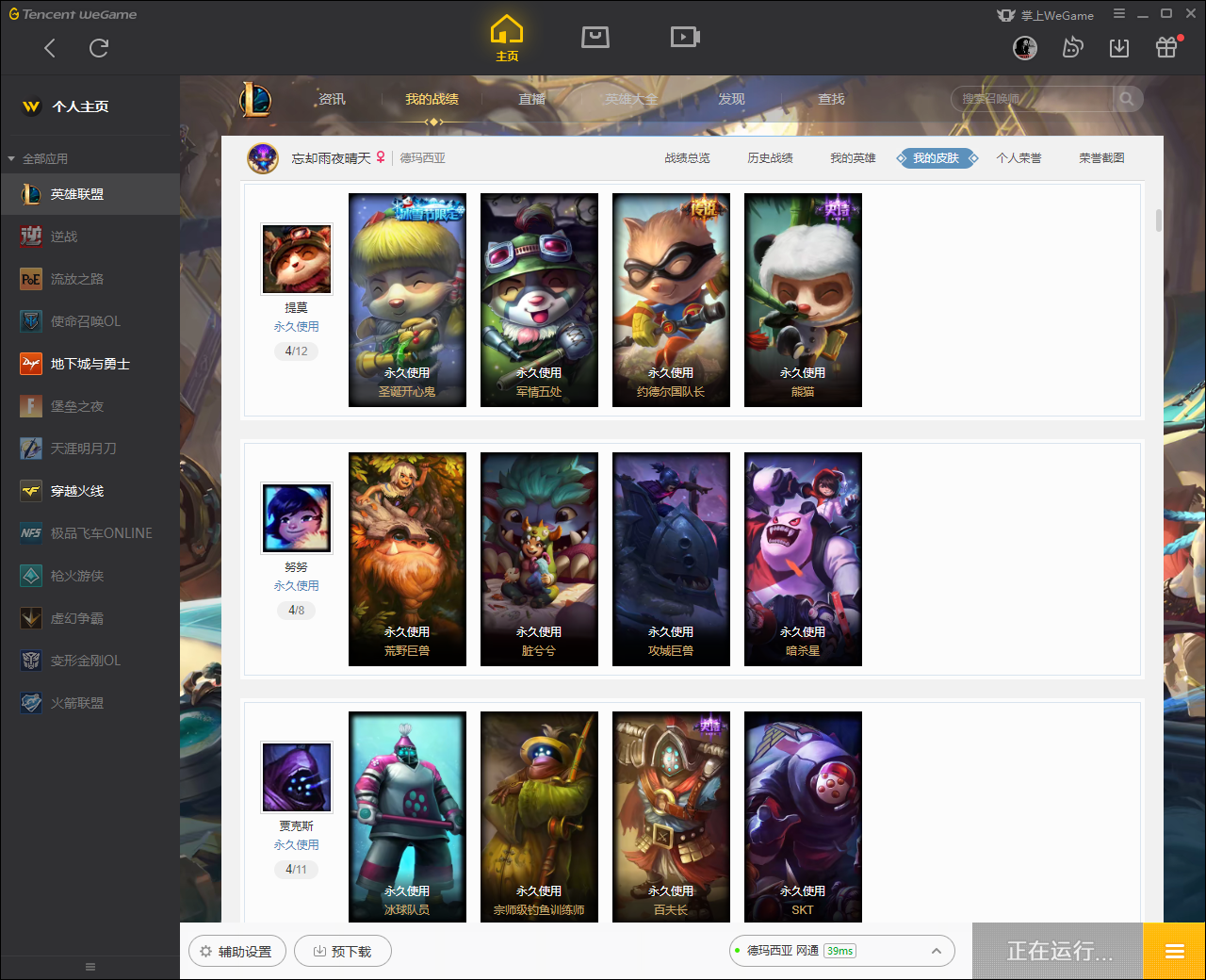Select 枪火游侠 in the sidebar
This screenshot has width=1206, height=980.
(x=90, y=576)
